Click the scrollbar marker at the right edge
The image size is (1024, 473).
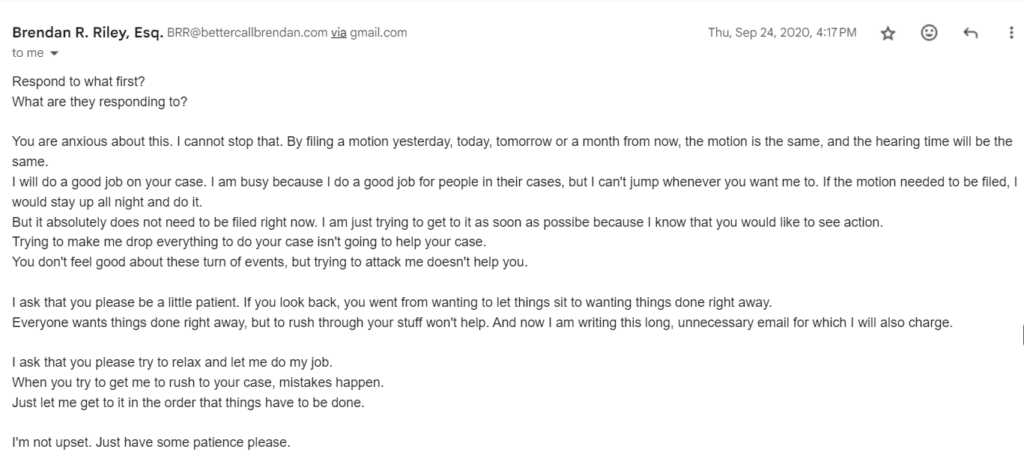pos(1022,334)
